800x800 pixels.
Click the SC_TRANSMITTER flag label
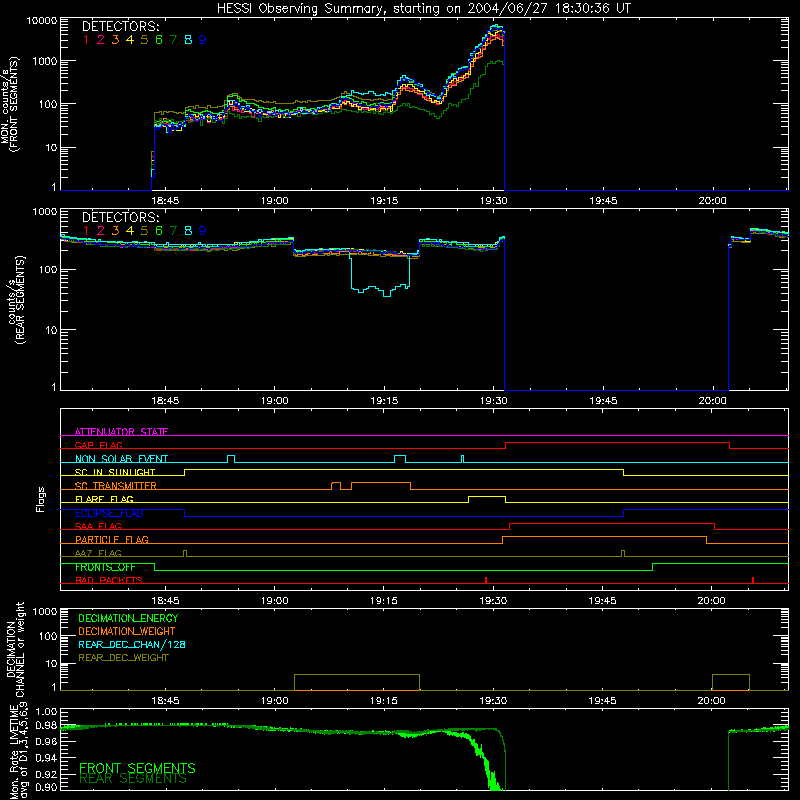[116, 486]
